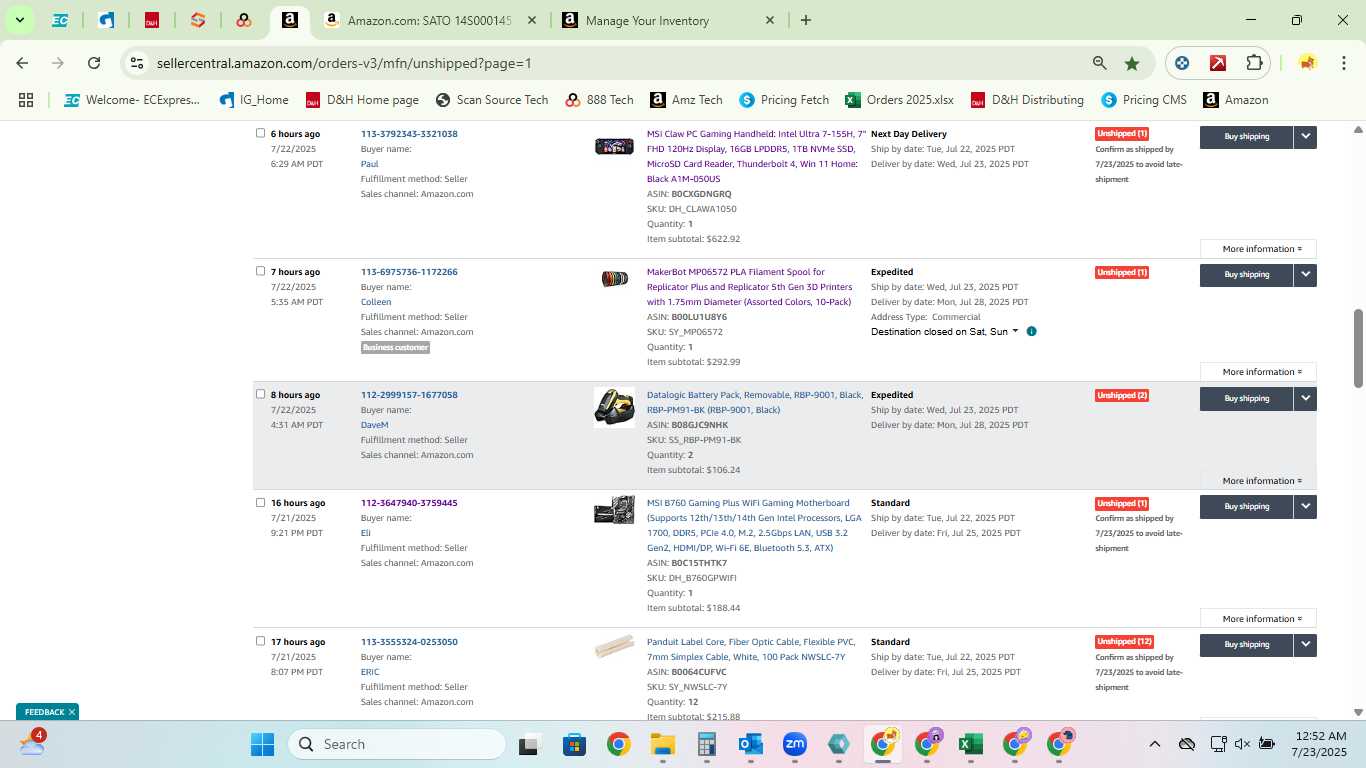
Task: Open the Feedback widget
Action: click(x=44, y=712)
